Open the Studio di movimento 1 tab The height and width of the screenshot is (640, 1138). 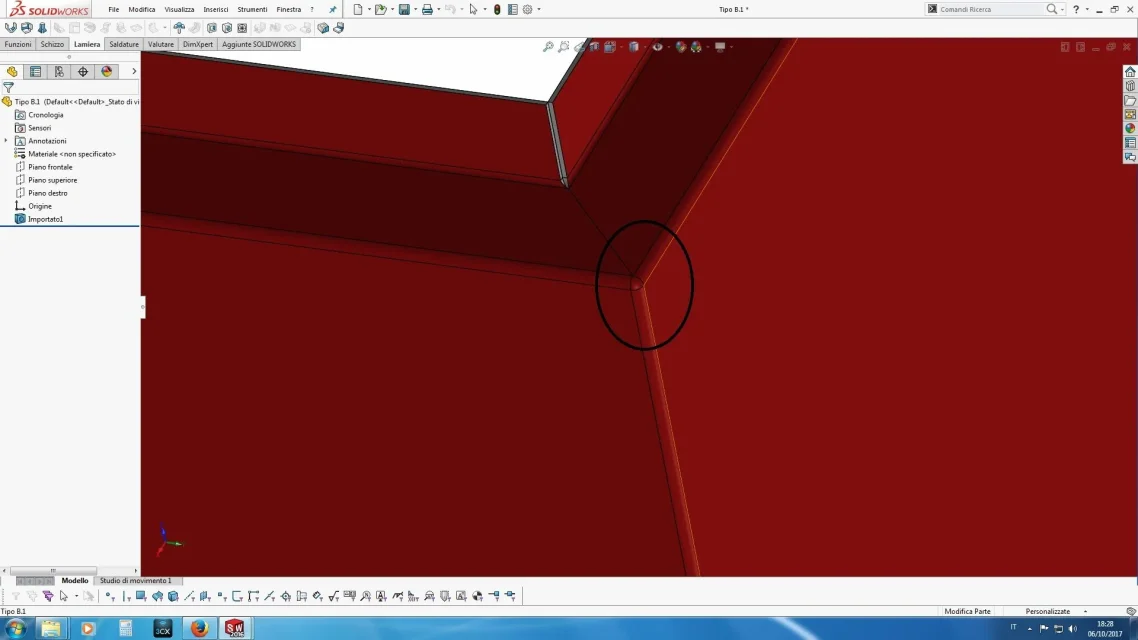[x=136, y=580]
